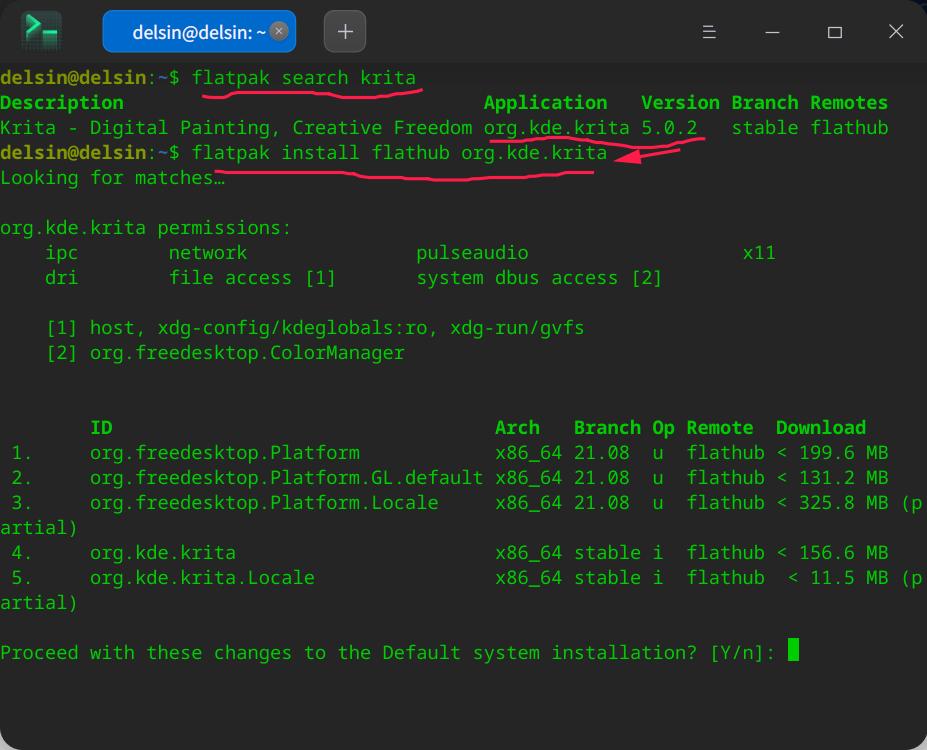This screenshot has height=750, width=927.
Task: Click 'file access [1]' permission
Action: click(x=252, y=278)
